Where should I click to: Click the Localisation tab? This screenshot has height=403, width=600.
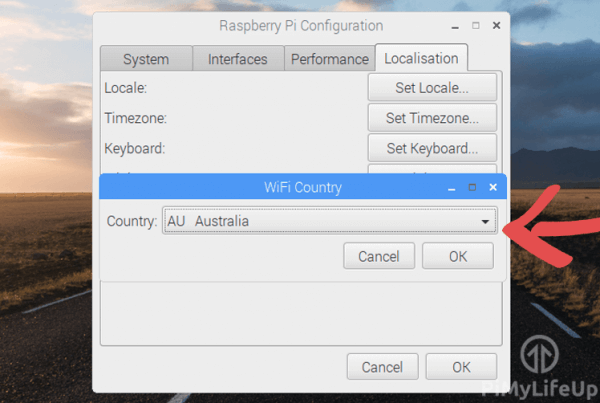pyautogui.click(x=420, y=58)
